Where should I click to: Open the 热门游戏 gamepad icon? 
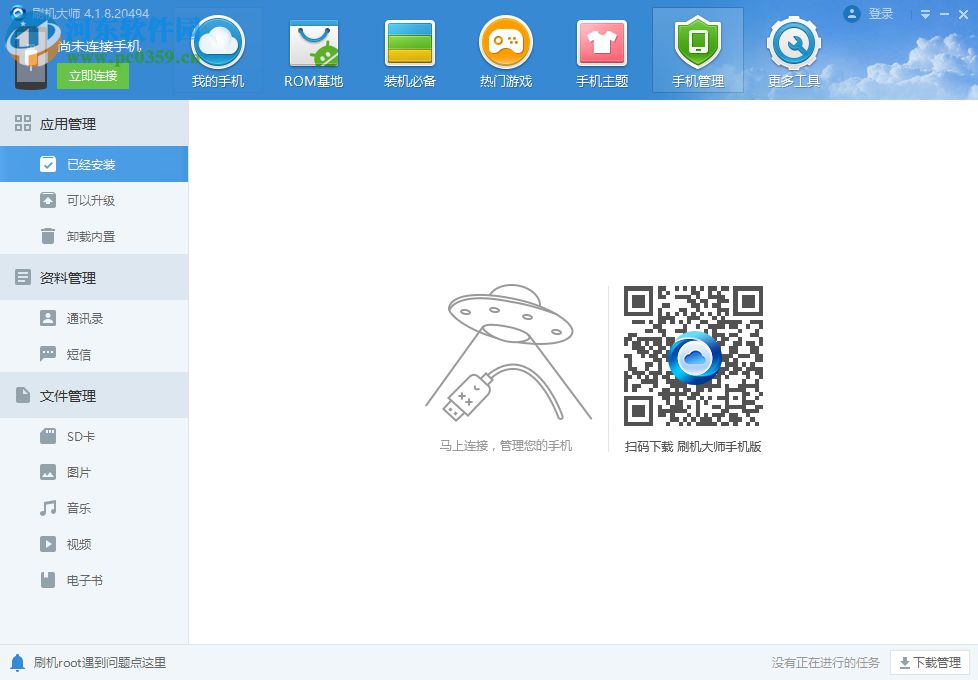pyautogui.click(x=506, y=42)
